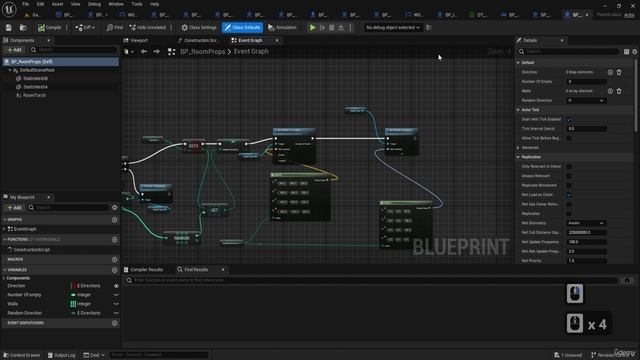Select the ConstructionScript function
This screenshot has height=360, width=640.
click(31, 249)
